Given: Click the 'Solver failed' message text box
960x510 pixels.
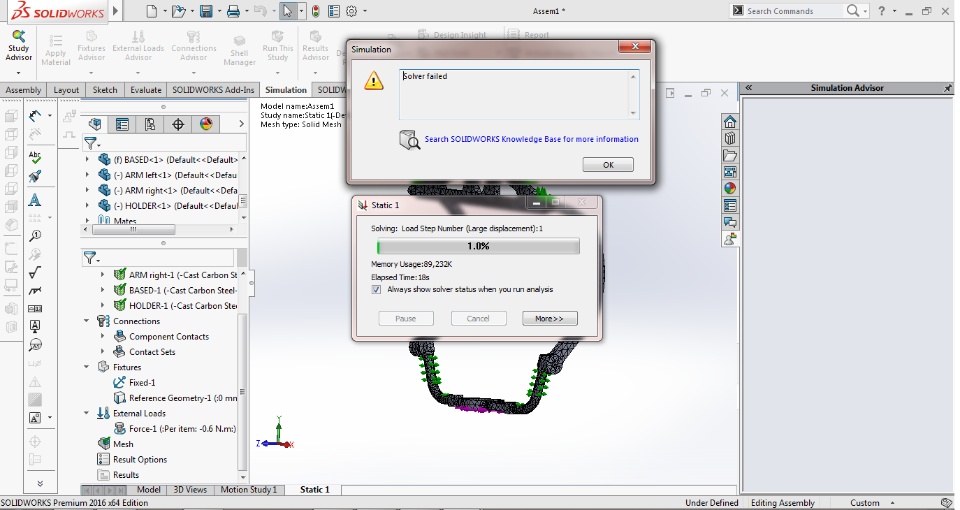Looking at the screenshot, I should point(519,94).
